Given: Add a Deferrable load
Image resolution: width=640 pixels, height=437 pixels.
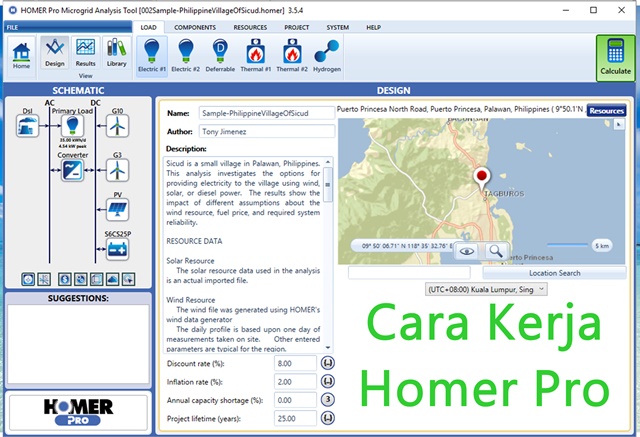Looking at the screenshot, I should 220,56.
